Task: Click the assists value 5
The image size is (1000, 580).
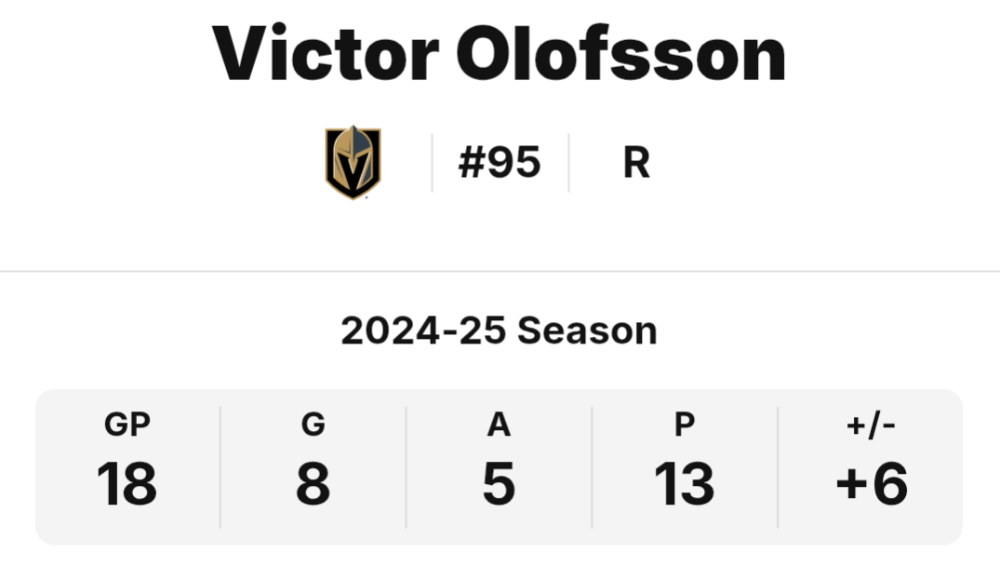Action: point(499,484)
